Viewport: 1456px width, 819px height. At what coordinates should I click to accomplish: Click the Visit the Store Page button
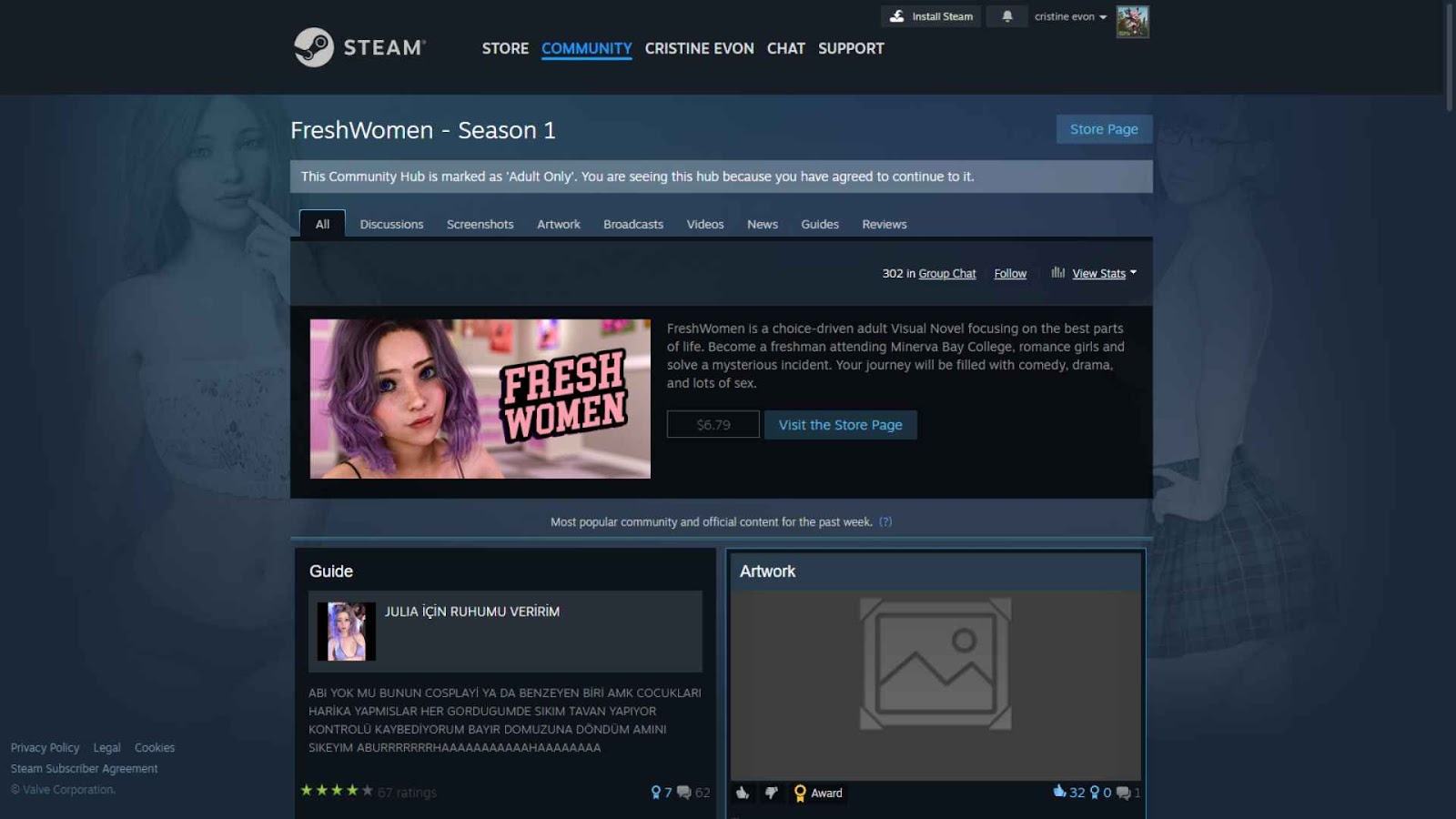pos(841,425)
